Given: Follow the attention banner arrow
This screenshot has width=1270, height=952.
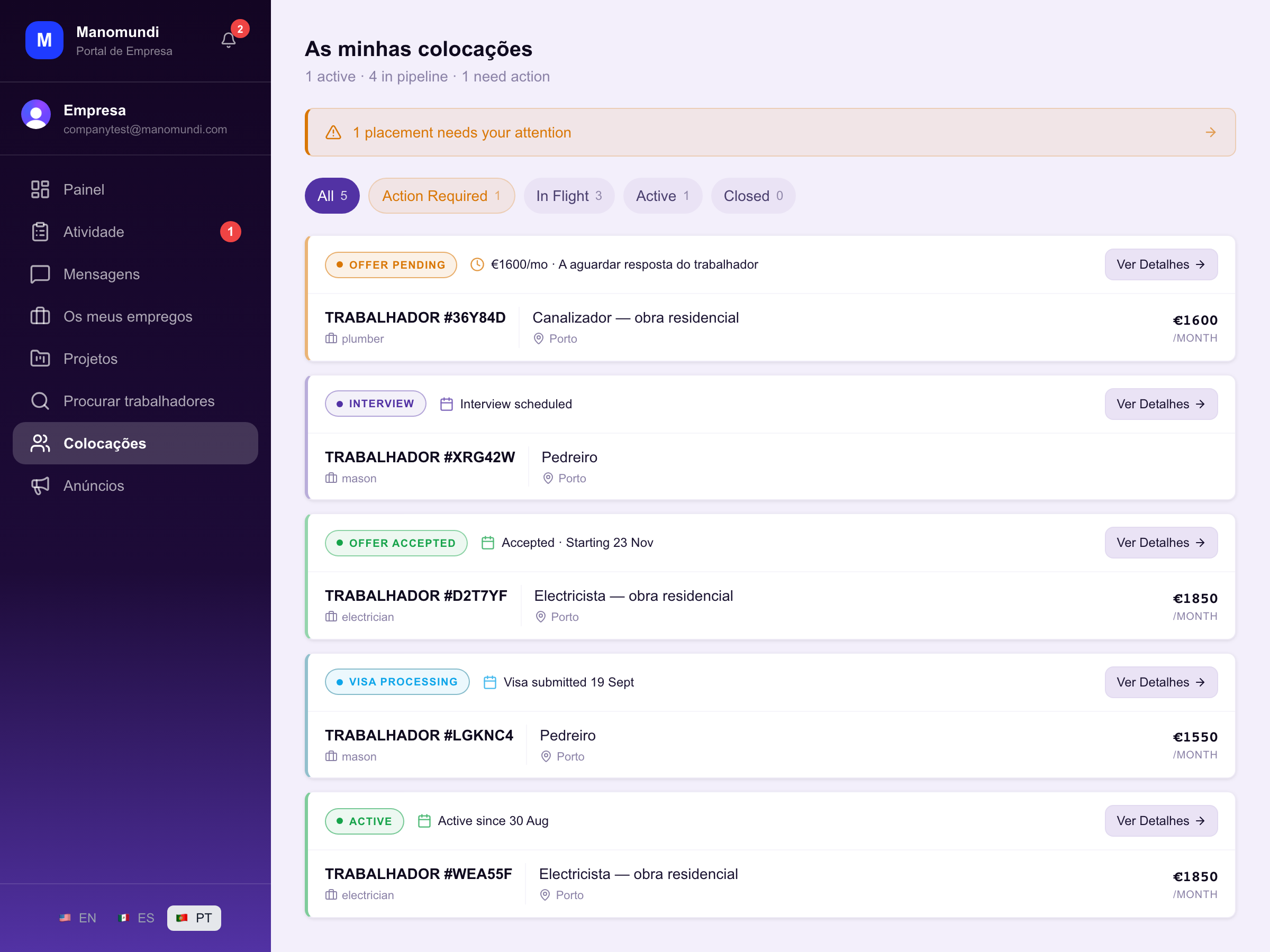Looking at the screenshot, I should (1210, 133).
